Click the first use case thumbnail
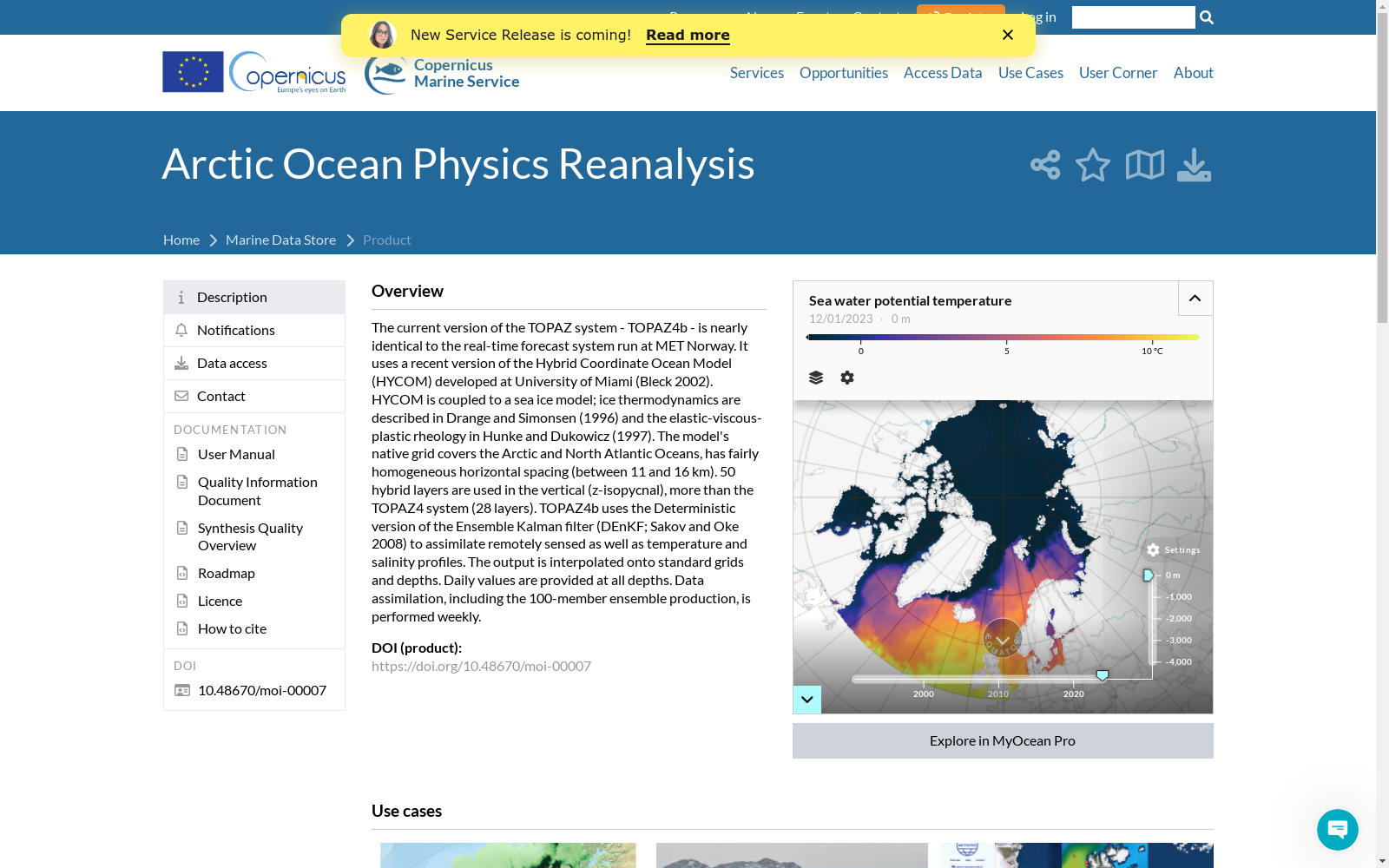Screen dimensions: 1389x868 (508, 855)
